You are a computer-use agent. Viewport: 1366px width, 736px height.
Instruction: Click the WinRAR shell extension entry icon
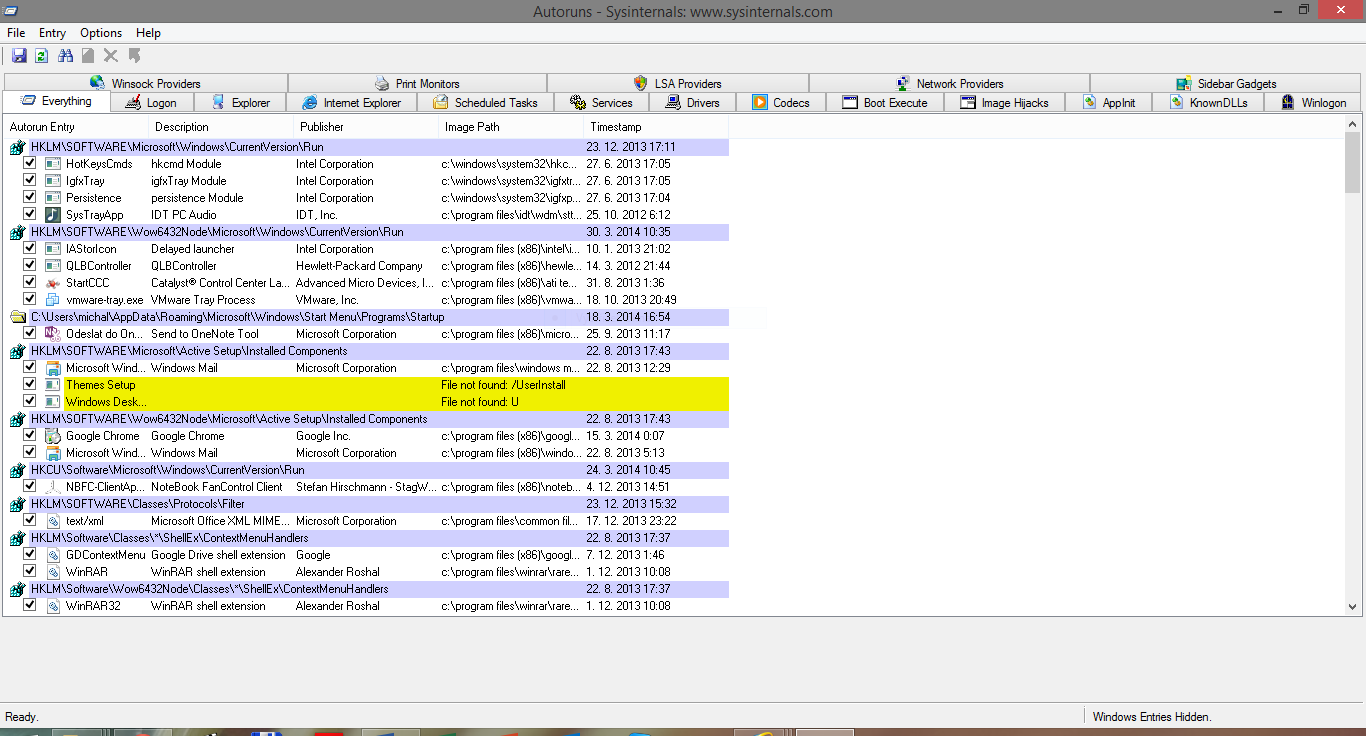[53, 572]
